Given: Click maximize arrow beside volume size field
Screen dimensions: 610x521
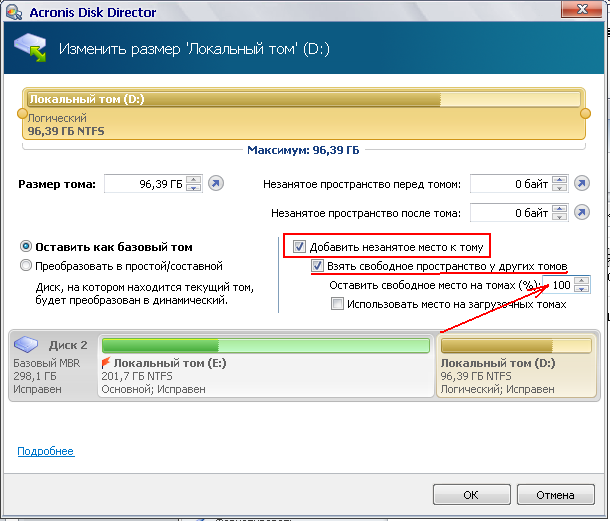Looking at the screenshot, I should point(216,183).
